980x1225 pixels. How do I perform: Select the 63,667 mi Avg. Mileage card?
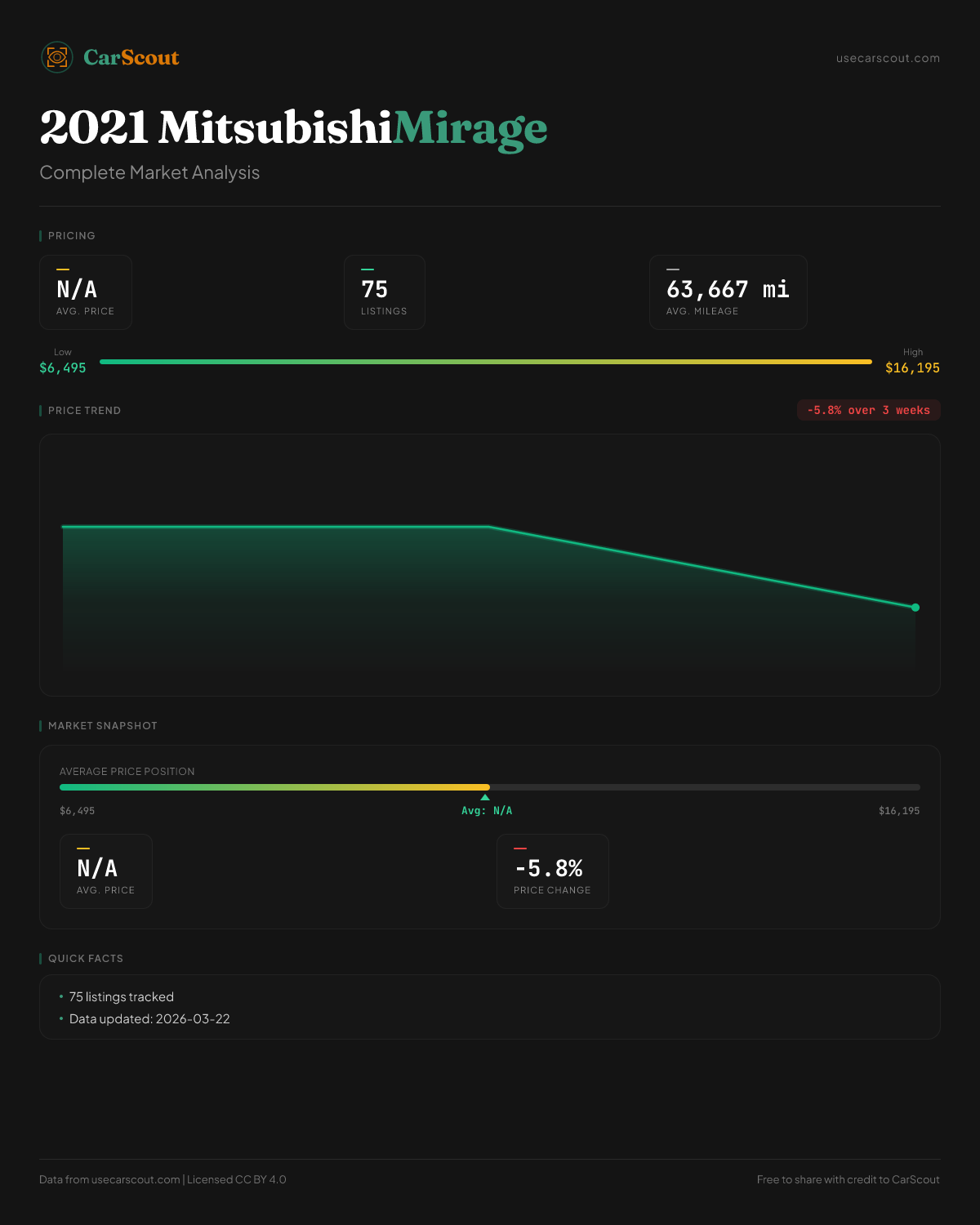(x=728, y=292)
